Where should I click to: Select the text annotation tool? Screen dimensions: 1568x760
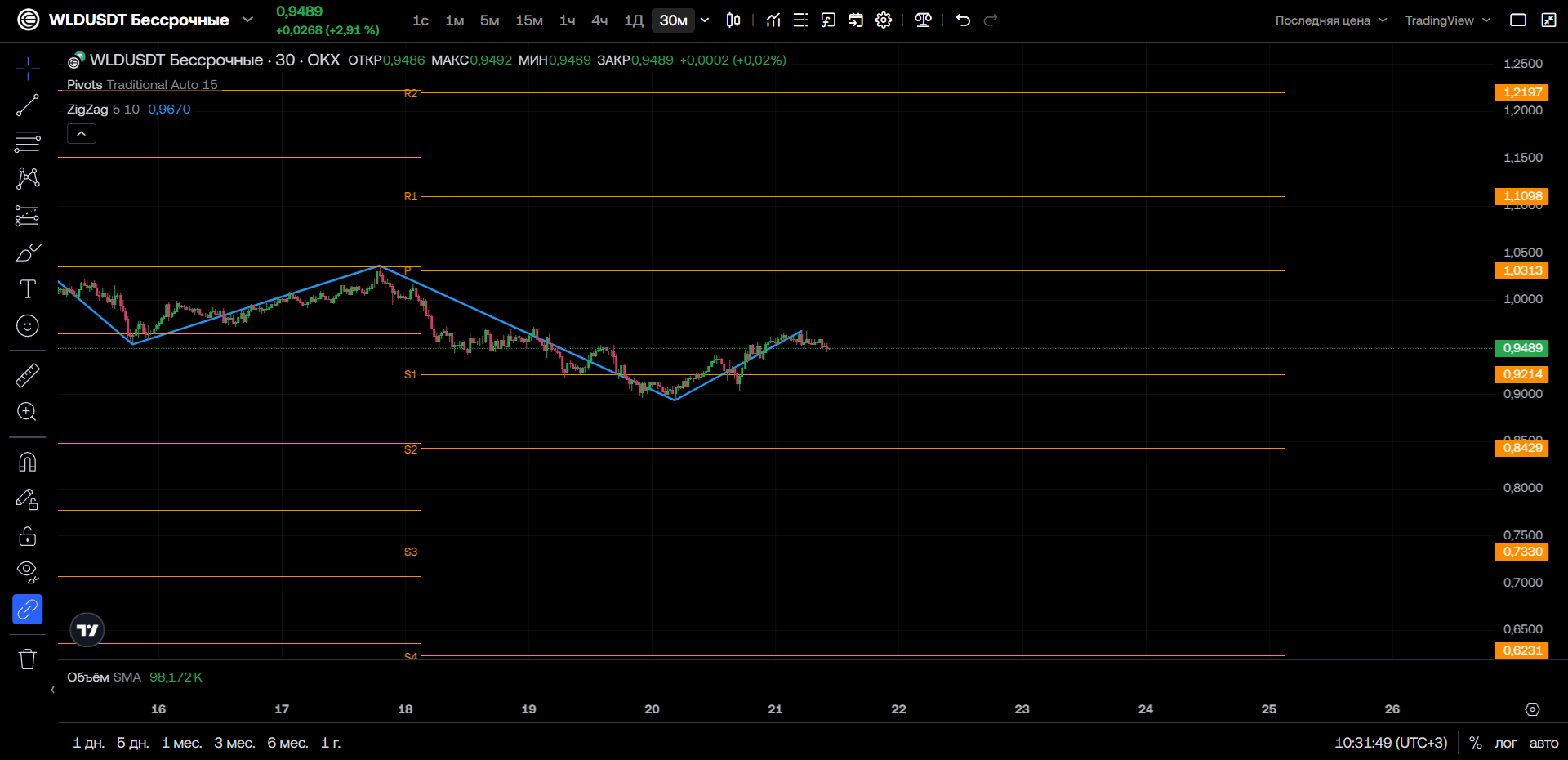pos(28,289)
